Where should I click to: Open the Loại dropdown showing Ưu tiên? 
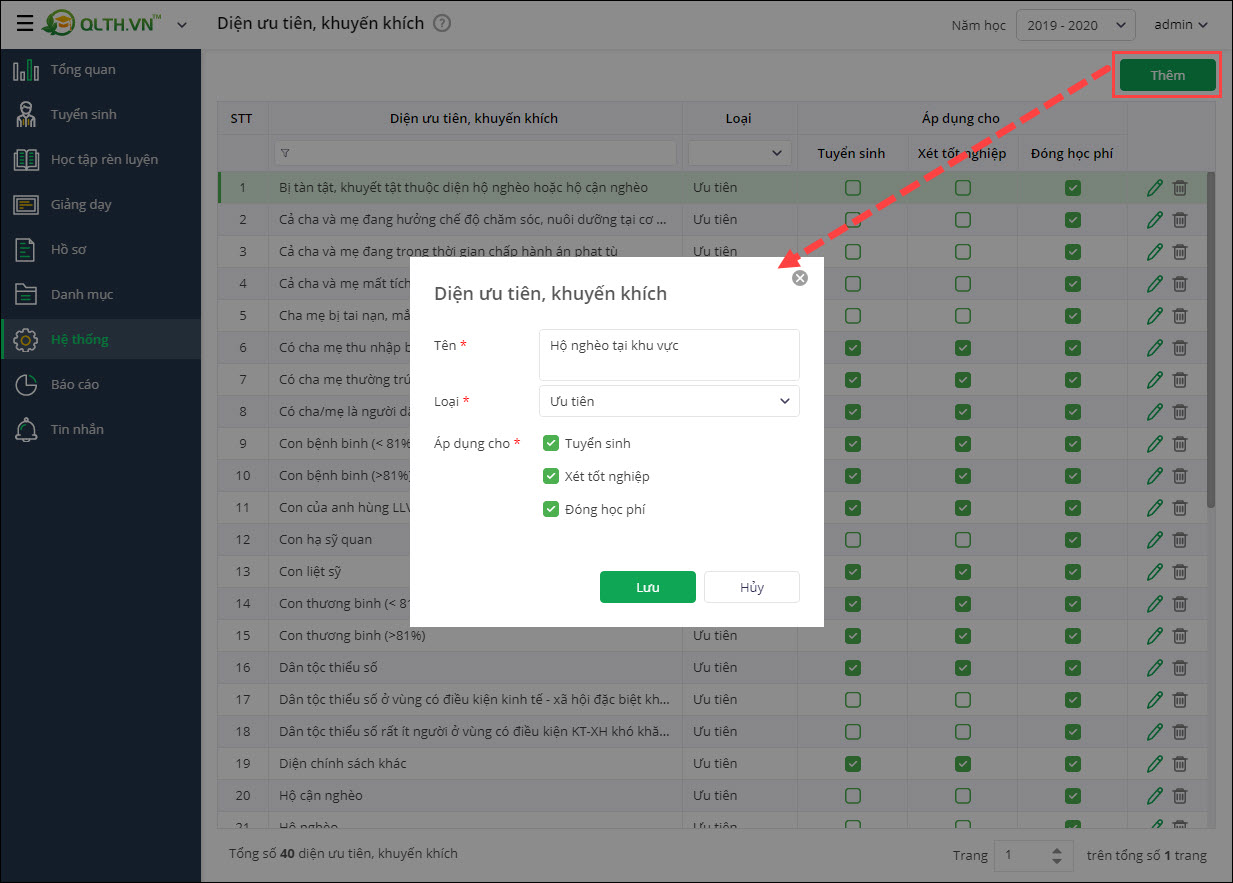[x=669, y=401]
